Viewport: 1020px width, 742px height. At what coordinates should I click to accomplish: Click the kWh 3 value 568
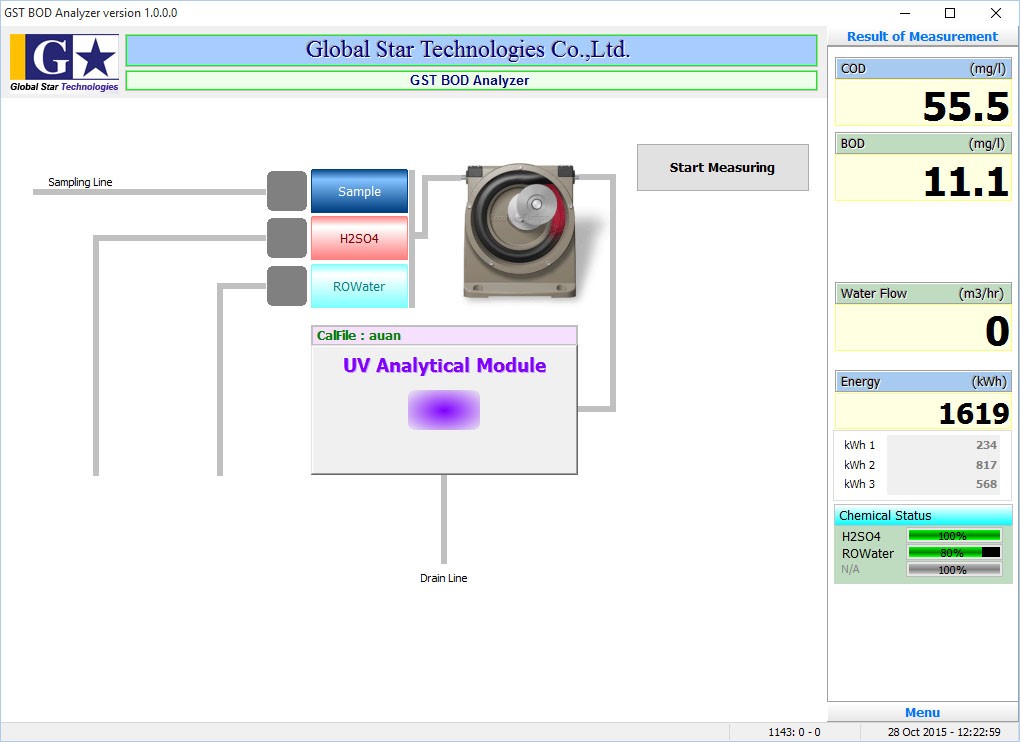pos(986,484)
